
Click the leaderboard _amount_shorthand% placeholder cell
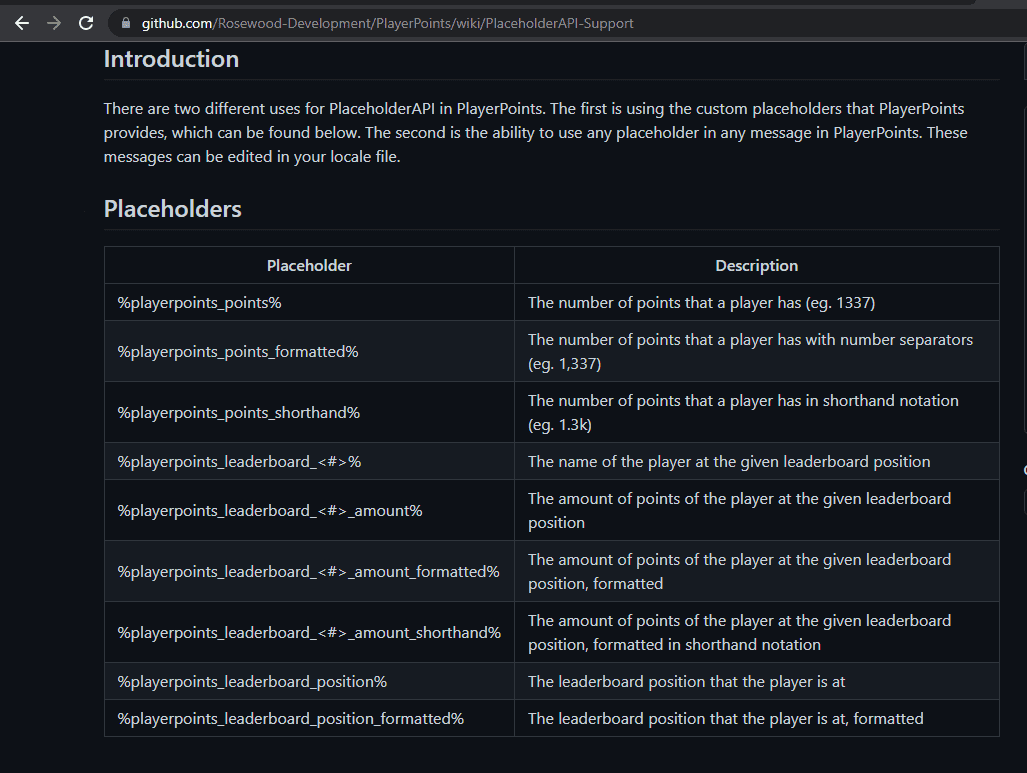coord(309,632)
